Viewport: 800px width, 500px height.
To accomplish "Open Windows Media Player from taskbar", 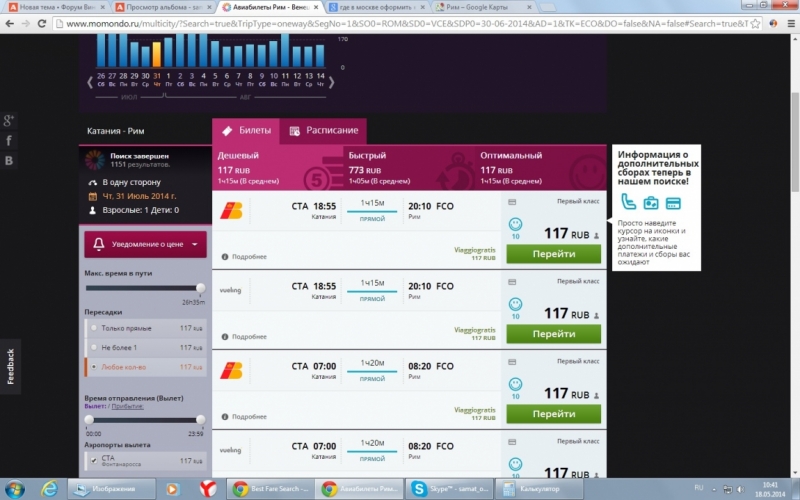I will point(172,489).
